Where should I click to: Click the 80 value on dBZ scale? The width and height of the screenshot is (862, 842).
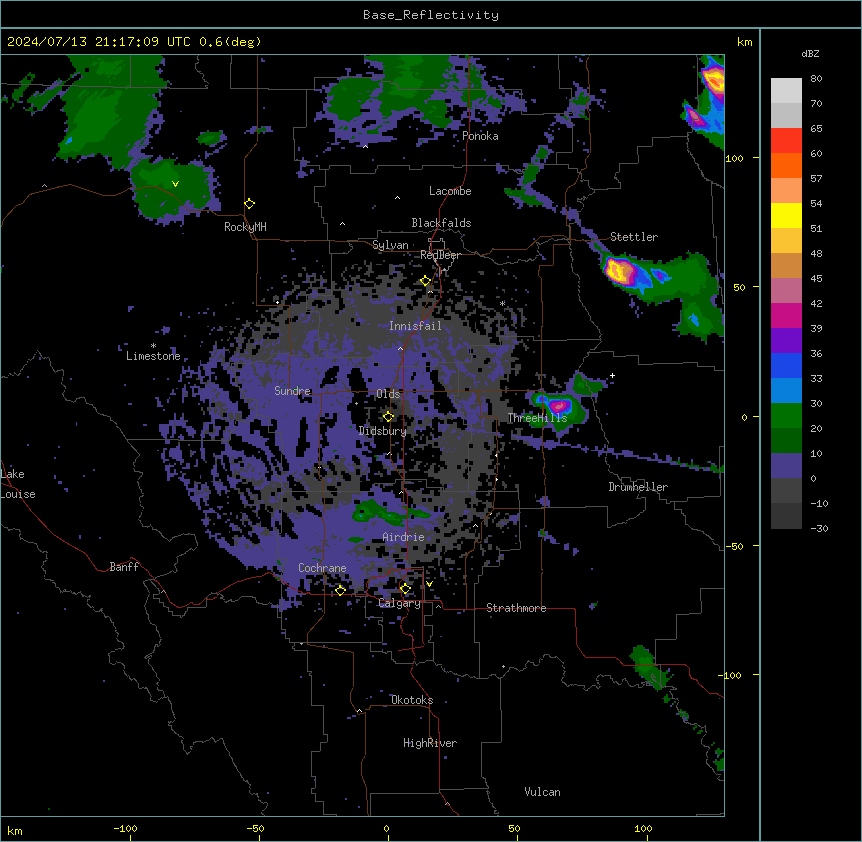(x=816, y=79)
